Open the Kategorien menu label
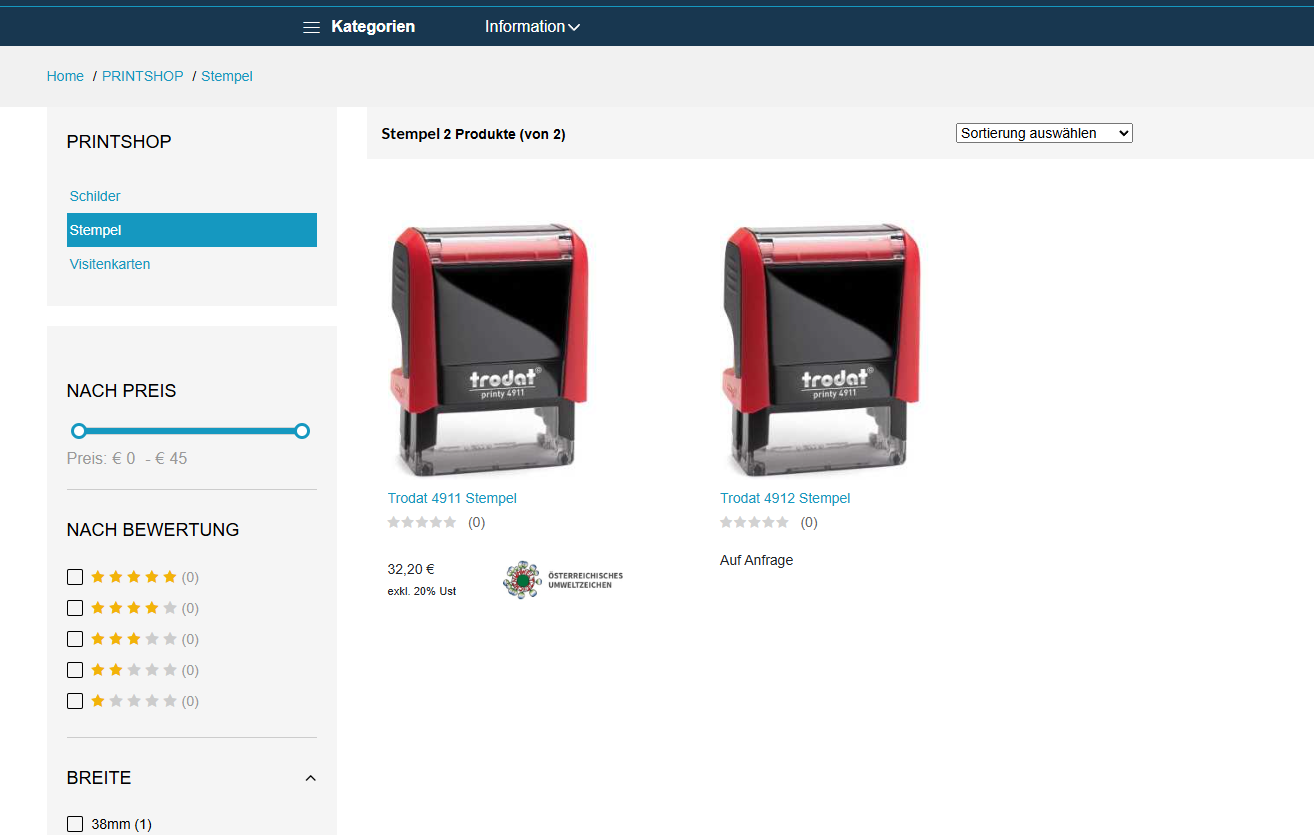The image size is (1314, 835). tap(373, 27)
